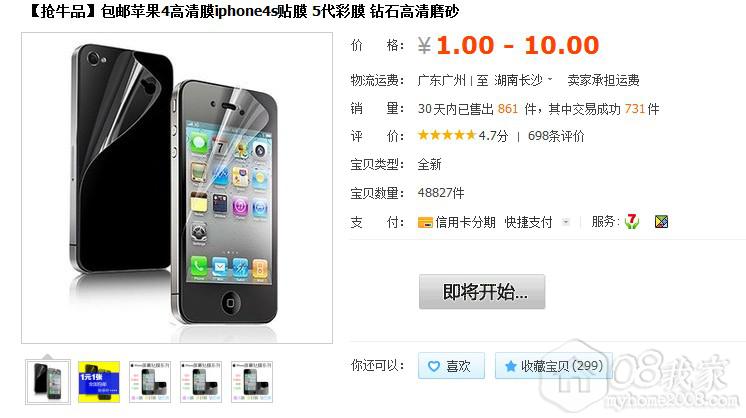This screenshot has width=746, height=418.
Task: Click the 快捷支付 payment link
Action: pyautogui.click(x=529, y=222)
